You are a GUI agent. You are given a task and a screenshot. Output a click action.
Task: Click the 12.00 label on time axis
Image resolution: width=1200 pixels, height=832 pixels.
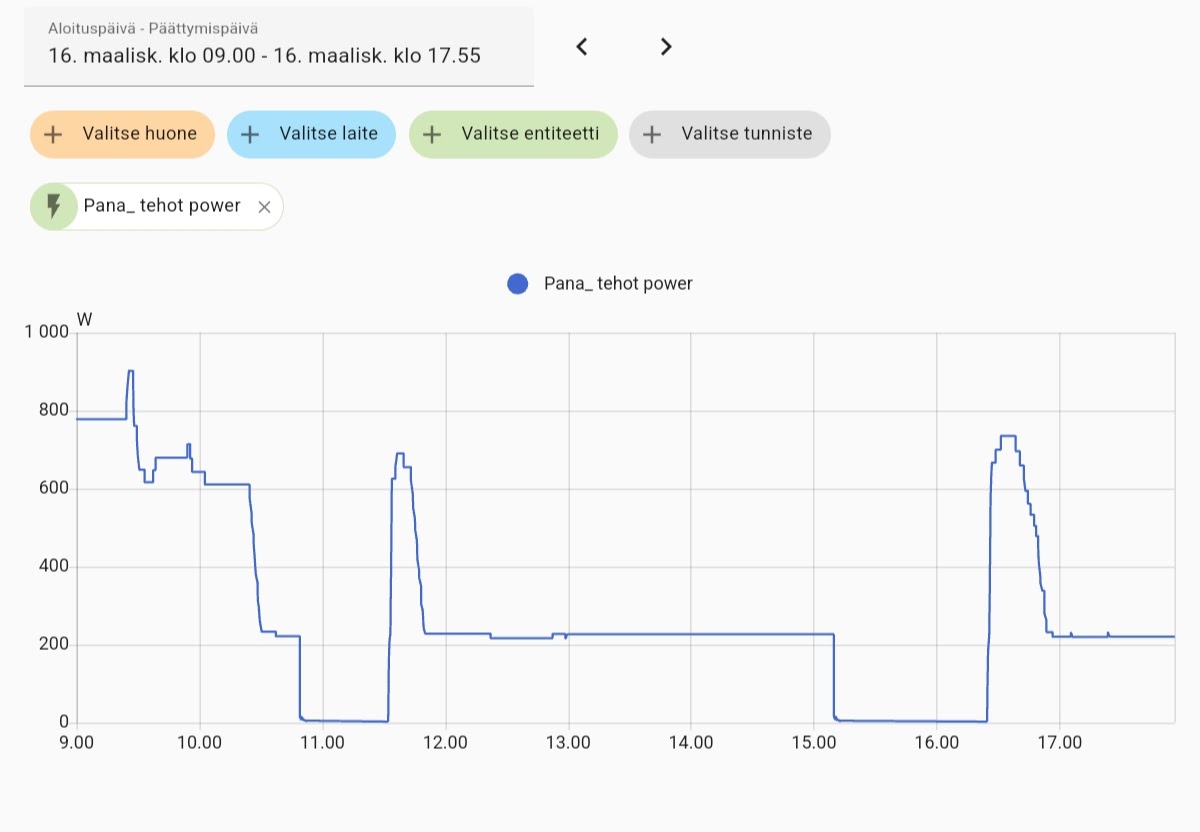tap(445, 743)
